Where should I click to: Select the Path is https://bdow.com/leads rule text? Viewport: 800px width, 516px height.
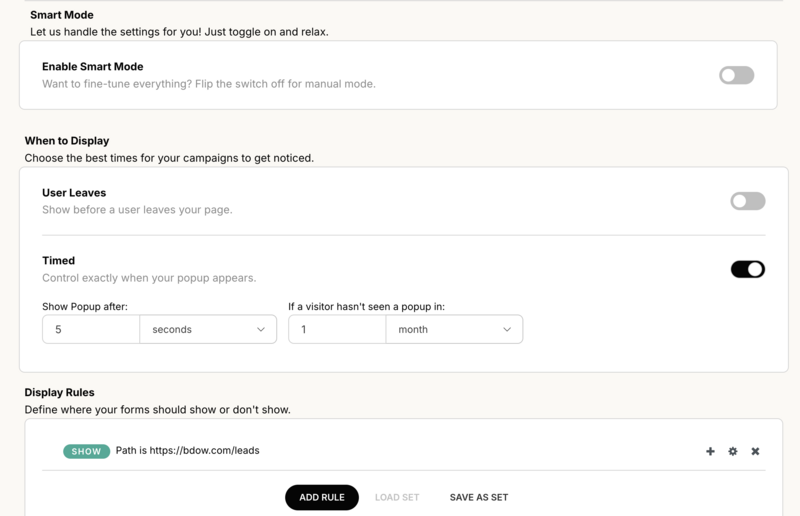tap(187, 451)
